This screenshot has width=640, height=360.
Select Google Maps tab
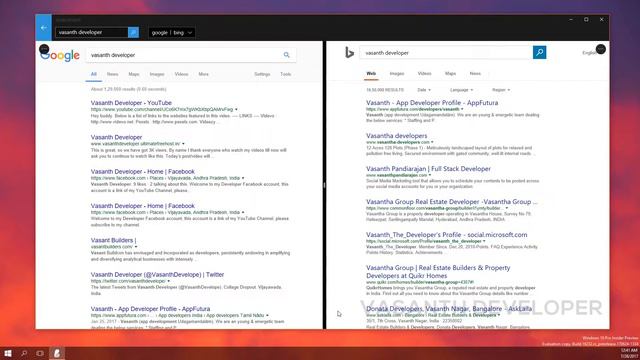click(x=134, y=74)
